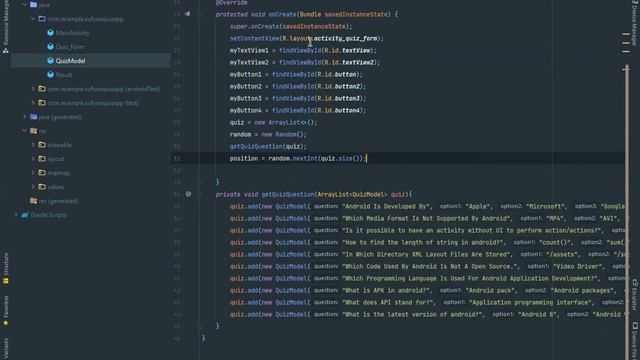This screenshot has height=360, width=640.
Task: Click the Result class icon
Action: tap(50, 75)
